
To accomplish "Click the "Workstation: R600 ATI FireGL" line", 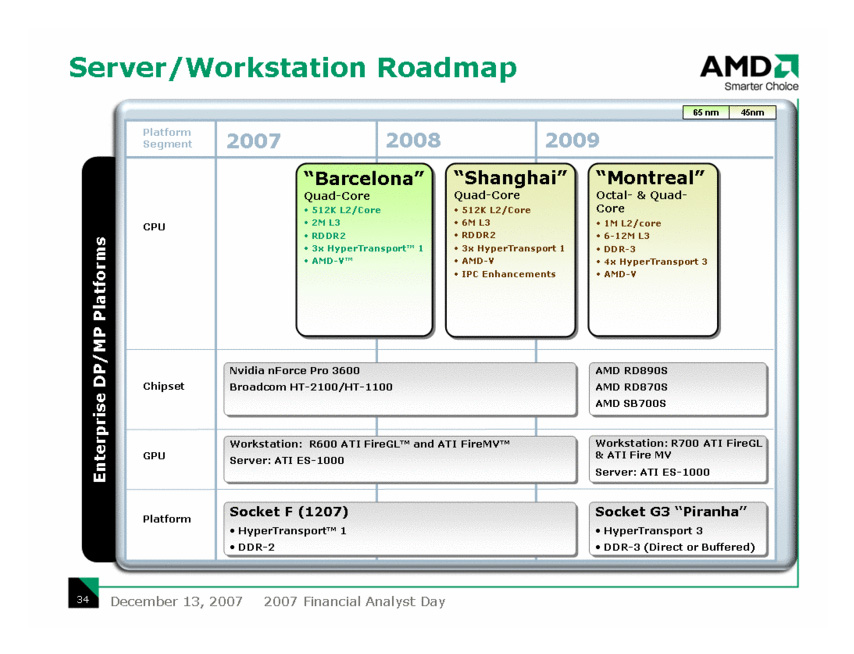I will (370, 444).
